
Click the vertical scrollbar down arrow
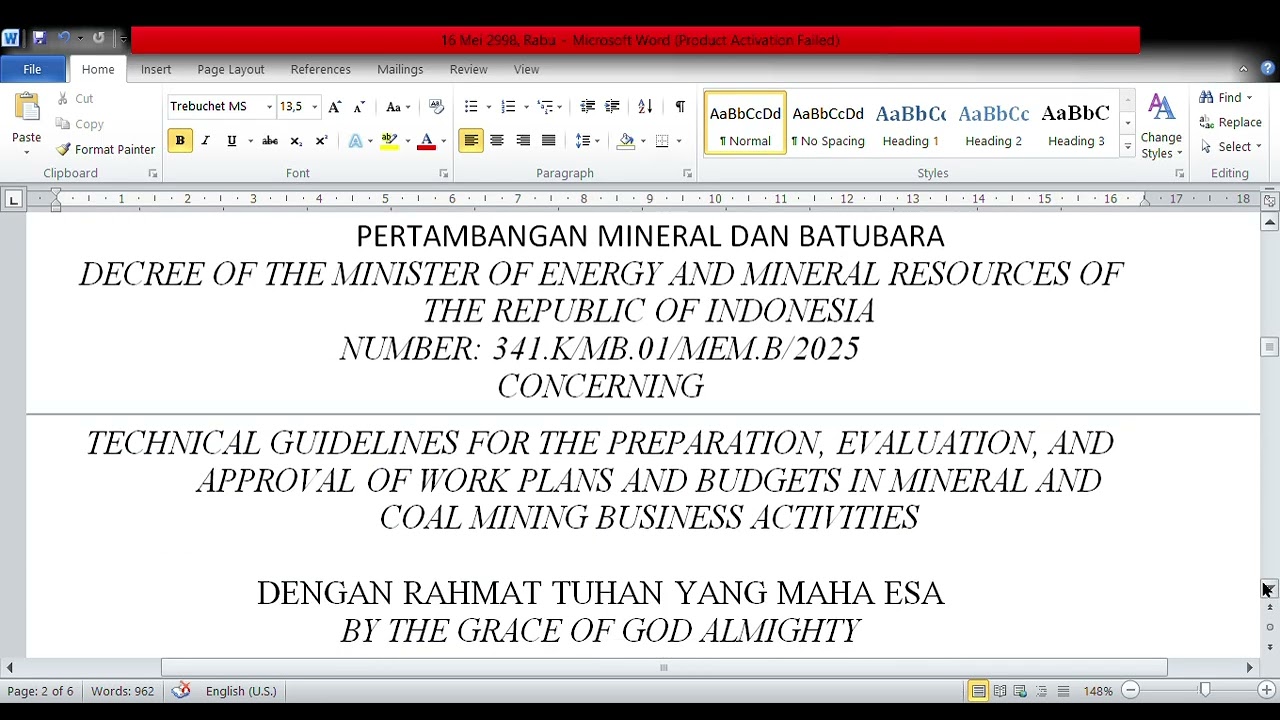point(1269,589)
